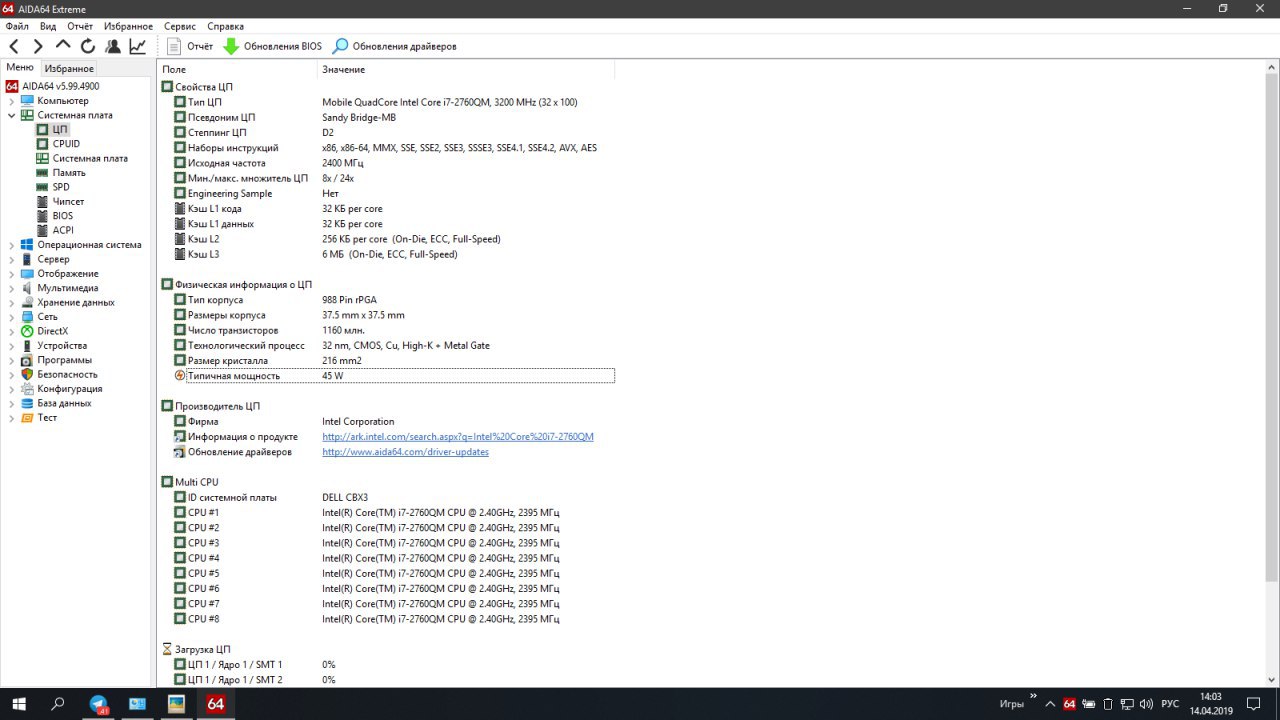Viewport: 1280px width, 720px height.
Task: Open the Файл menu
Action: [x=17, y=26]
